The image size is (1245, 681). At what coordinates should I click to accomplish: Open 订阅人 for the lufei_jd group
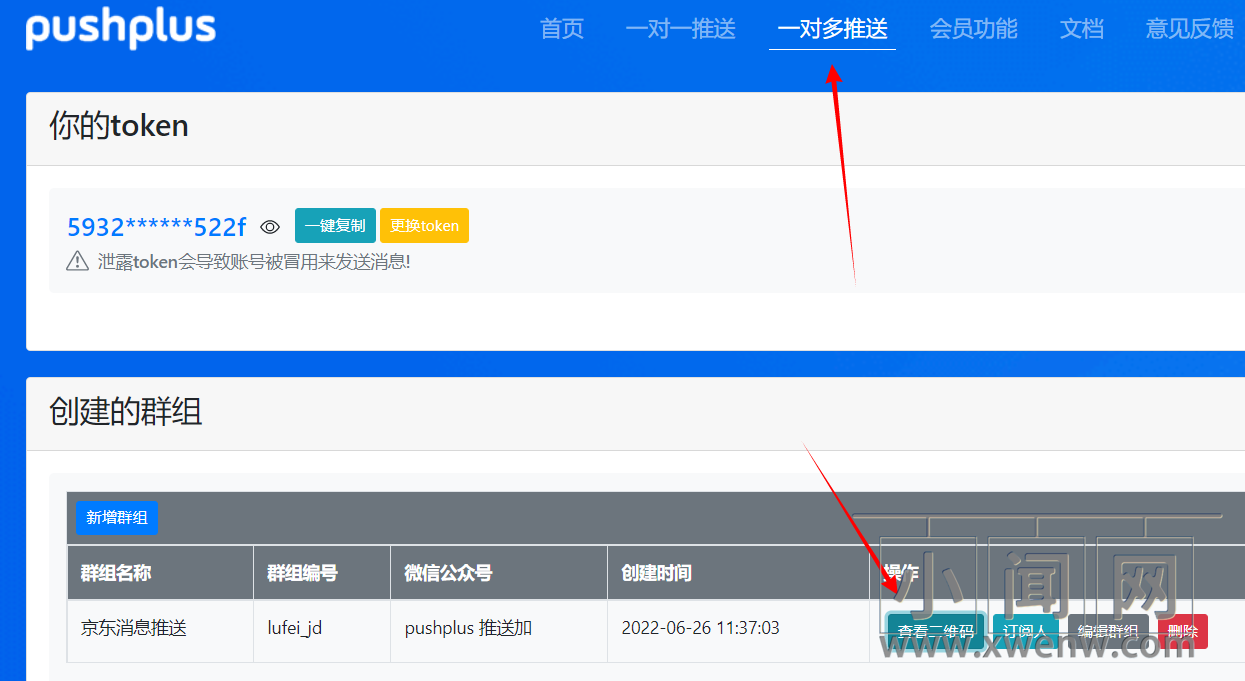point(1026,631)
